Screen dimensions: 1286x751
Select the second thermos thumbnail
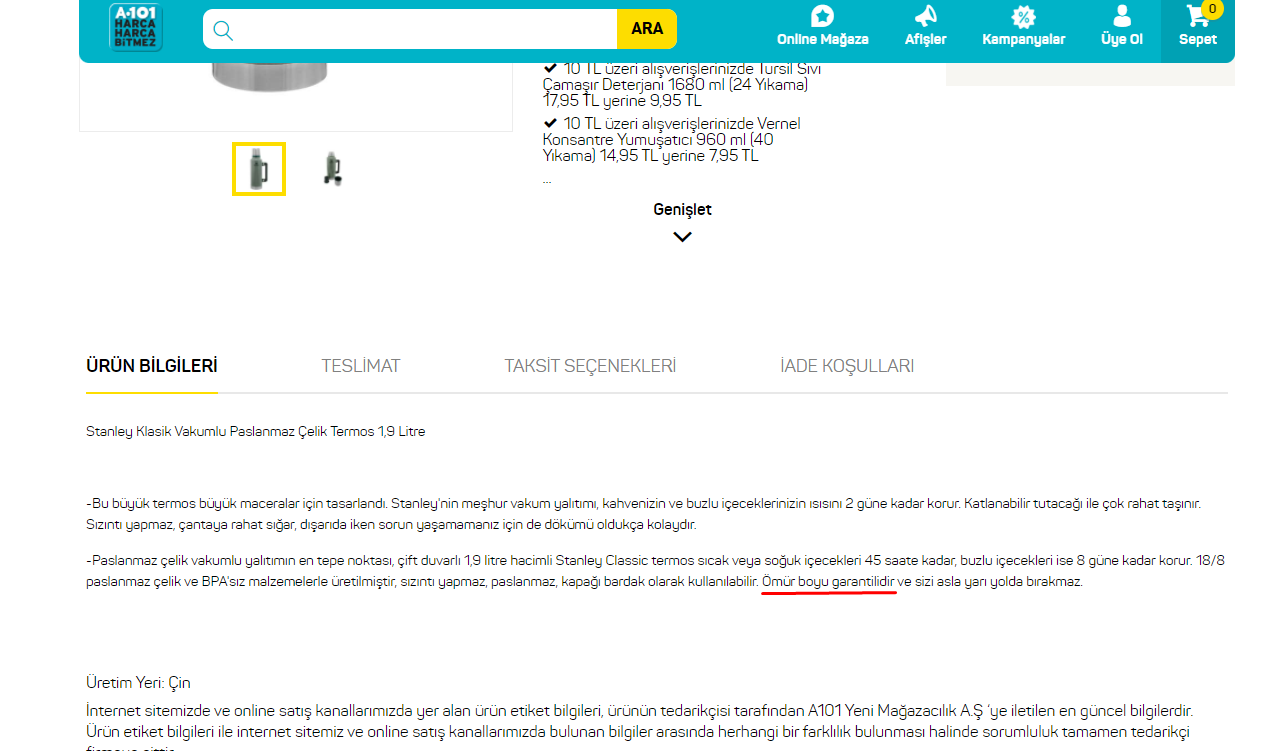coord(333,169)
